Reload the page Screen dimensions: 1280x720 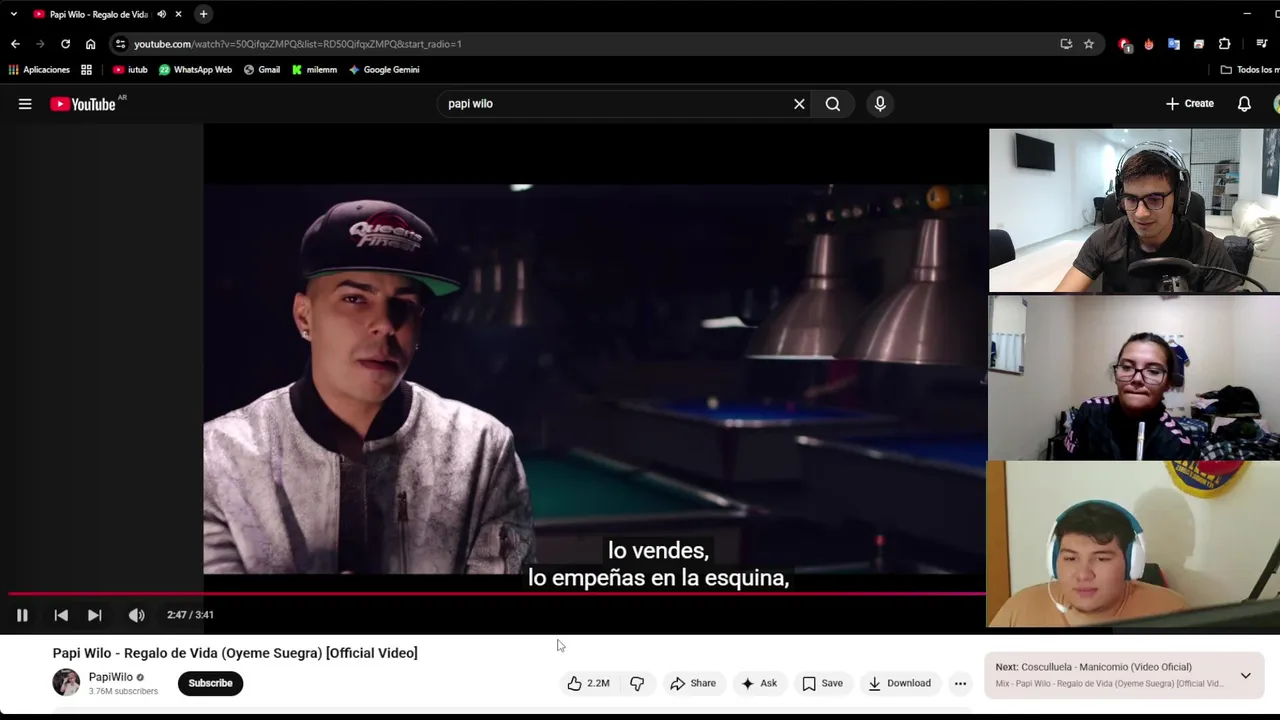click(x=65, y=44)
